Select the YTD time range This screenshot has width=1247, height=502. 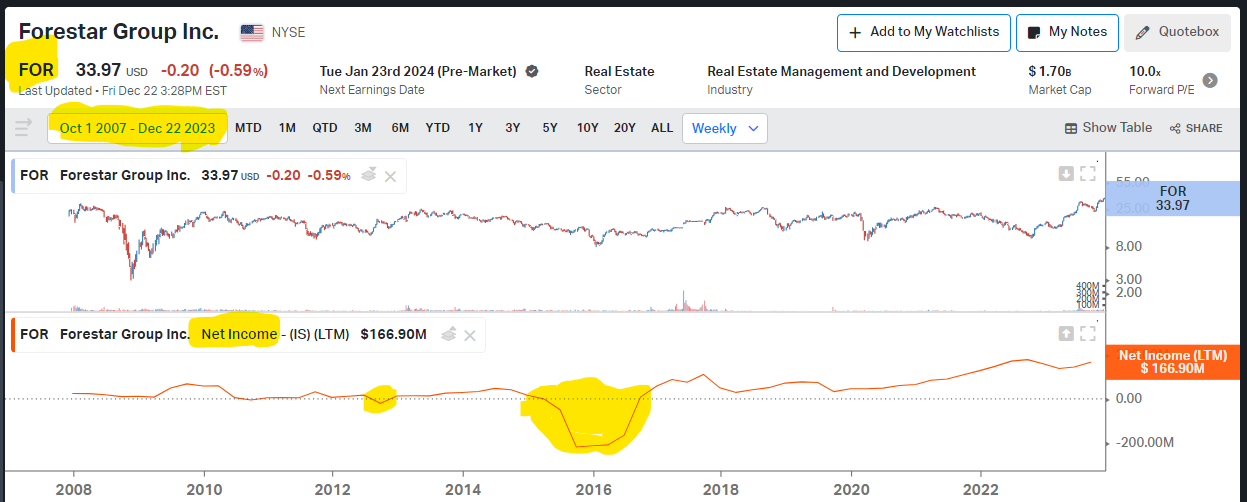[437, 128]
